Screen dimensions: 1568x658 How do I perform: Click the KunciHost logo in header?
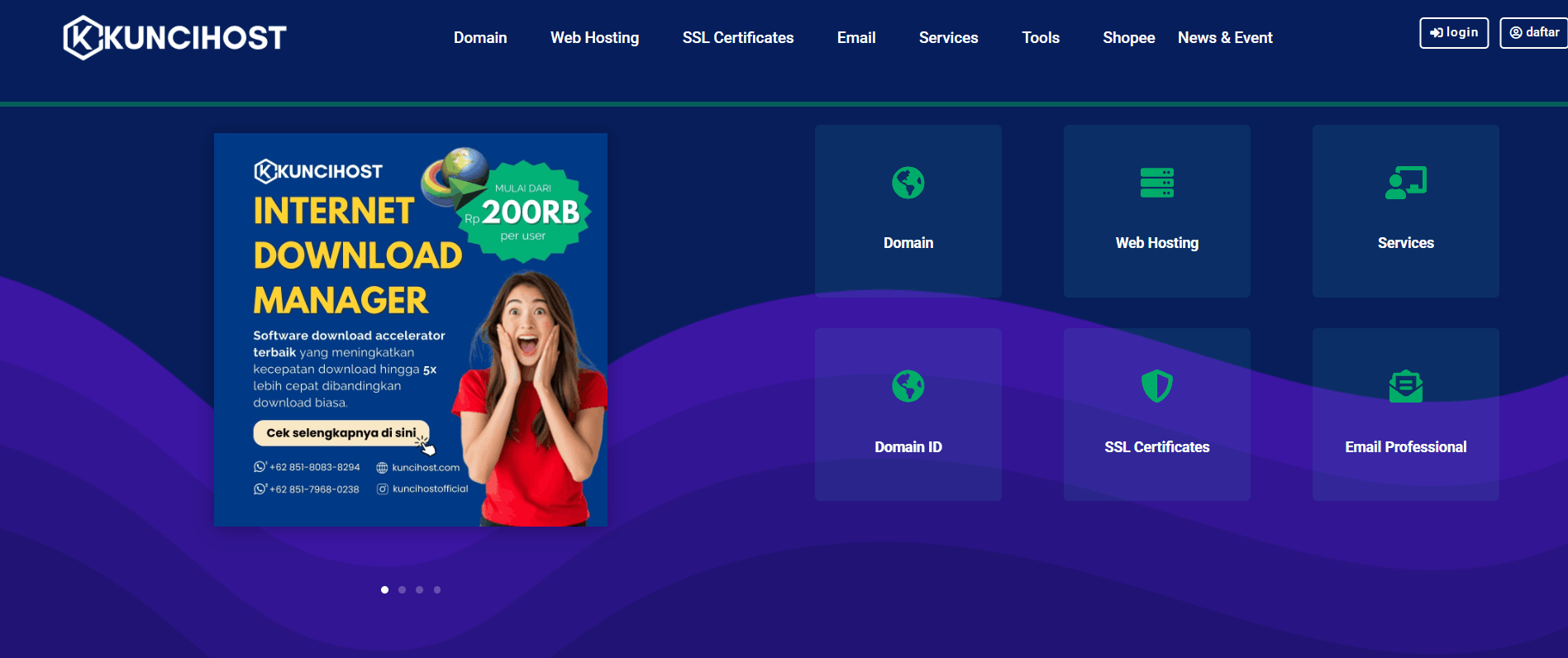click(174, 38)
